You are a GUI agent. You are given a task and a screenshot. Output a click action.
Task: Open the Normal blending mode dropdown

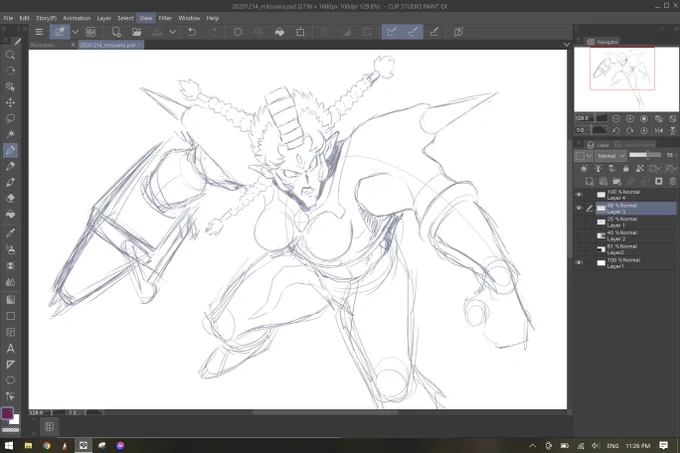click(x=611, y=156)
